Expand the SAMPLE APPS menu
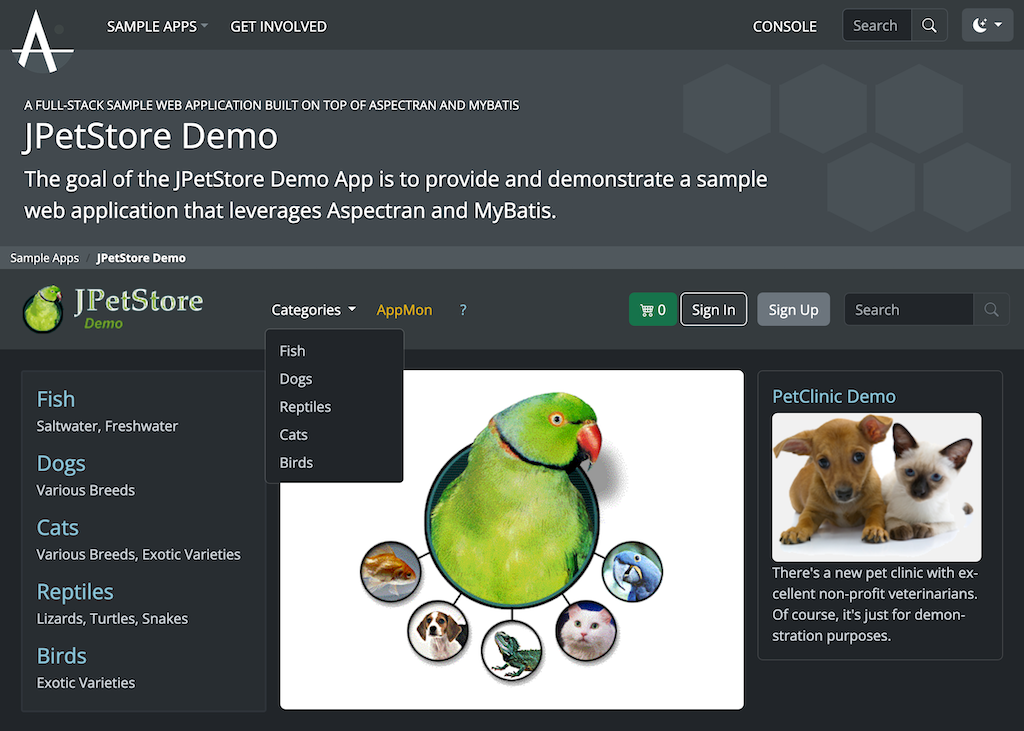 coord(157,26)
